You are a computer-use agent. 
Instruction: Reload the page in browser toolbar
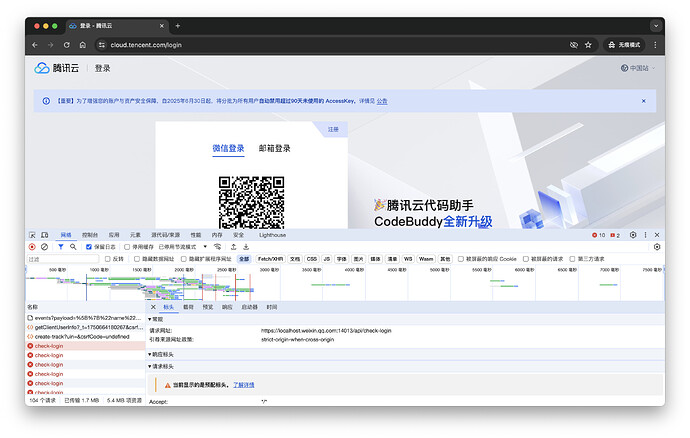pyautogui.click(x=66, y=45)
